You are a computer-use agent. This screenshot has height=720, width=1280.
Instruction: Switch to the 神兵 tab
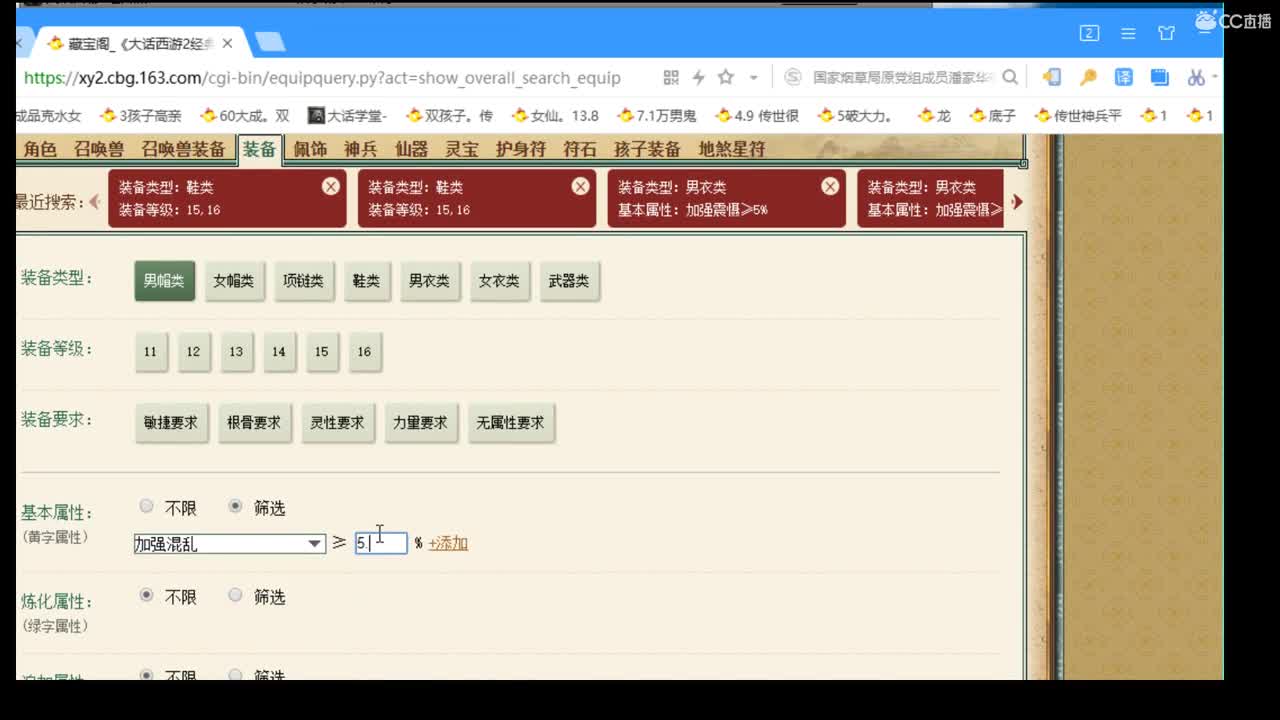coord(361,149)
